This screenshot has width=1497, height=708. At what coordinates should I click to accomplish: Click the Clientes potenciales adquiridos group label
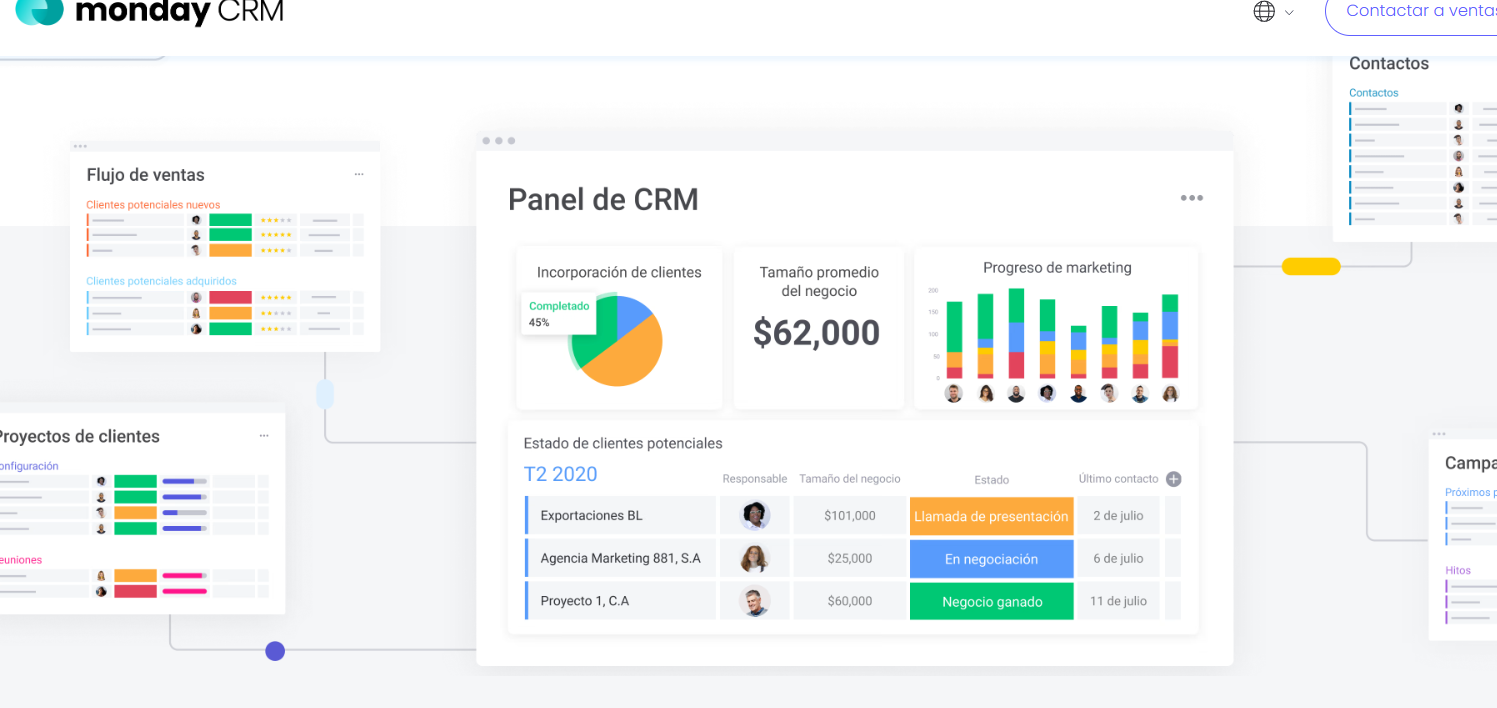[162, 282]
